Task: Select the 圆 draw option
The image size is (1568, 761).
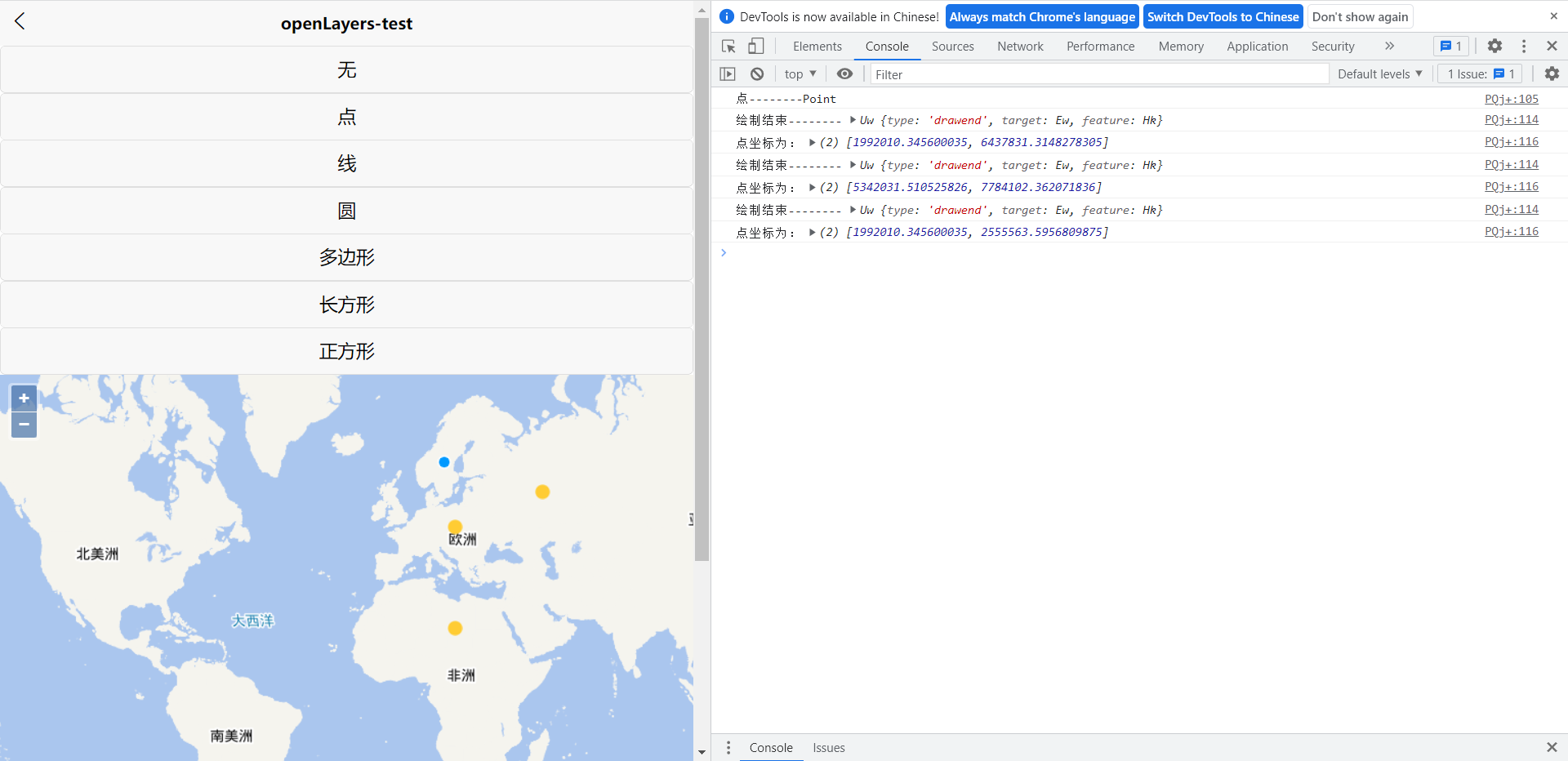Action: [346, 211]
